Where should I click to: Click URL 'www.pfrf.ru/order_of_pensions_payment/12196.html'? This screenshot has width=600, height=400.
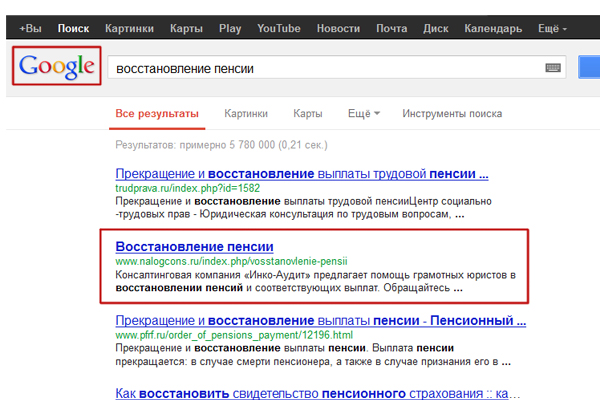pos(234,335)
